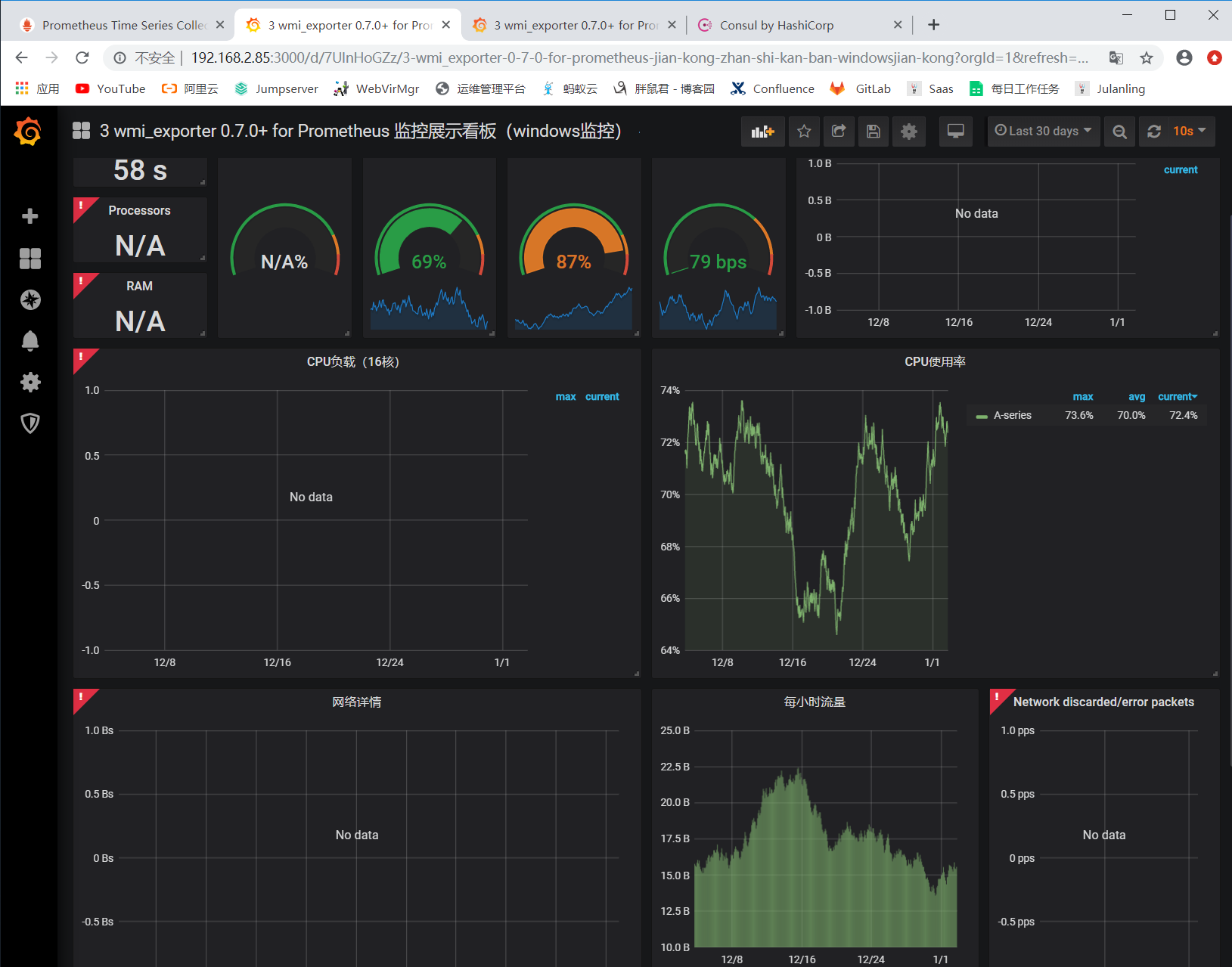Switch to Prometheus Time Series tab
Viewport: 1232px width, 967px height.
click(x=123, y=25)
